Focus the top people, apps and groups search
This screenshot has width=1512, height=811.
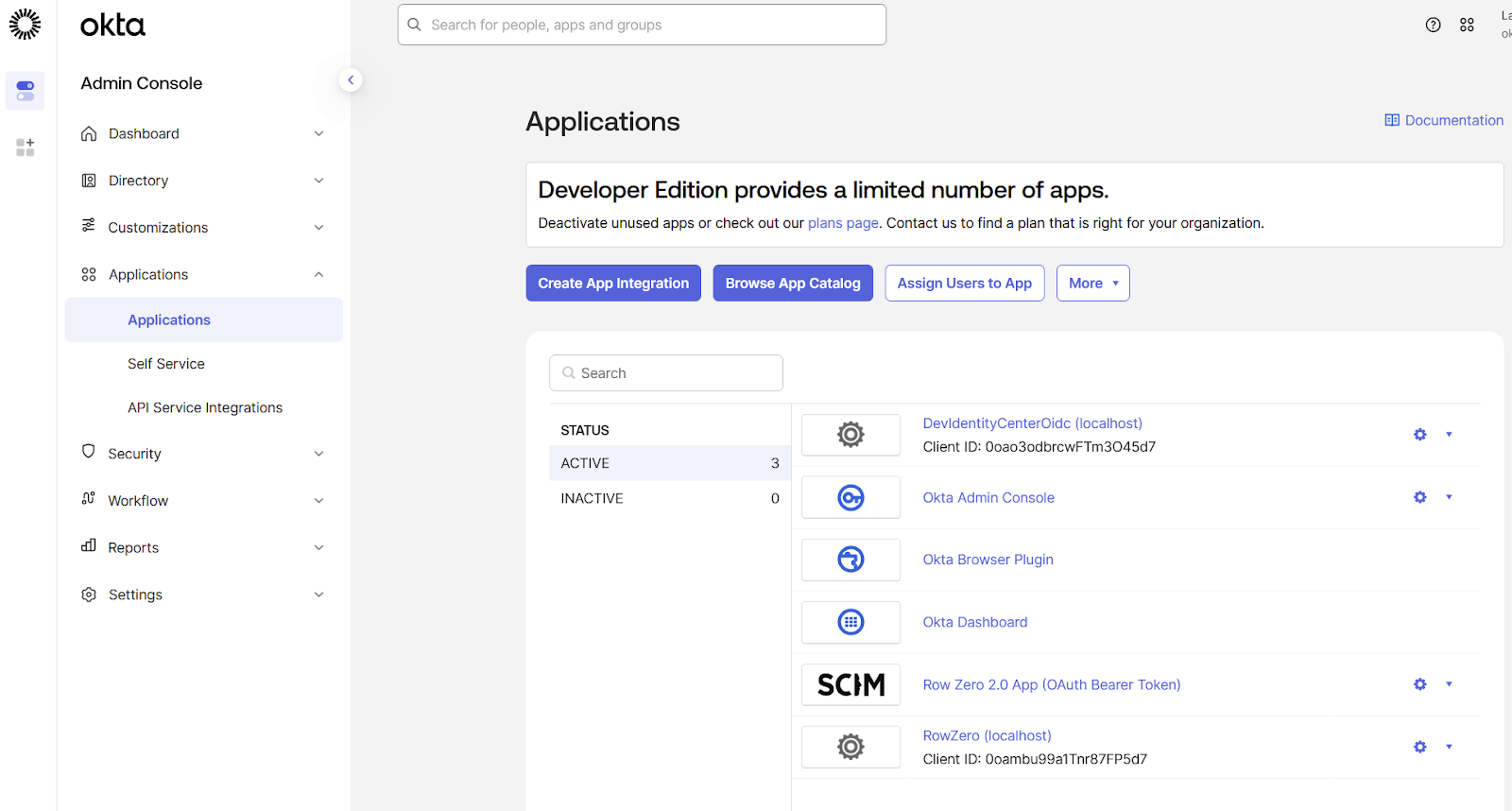(642, 25)
